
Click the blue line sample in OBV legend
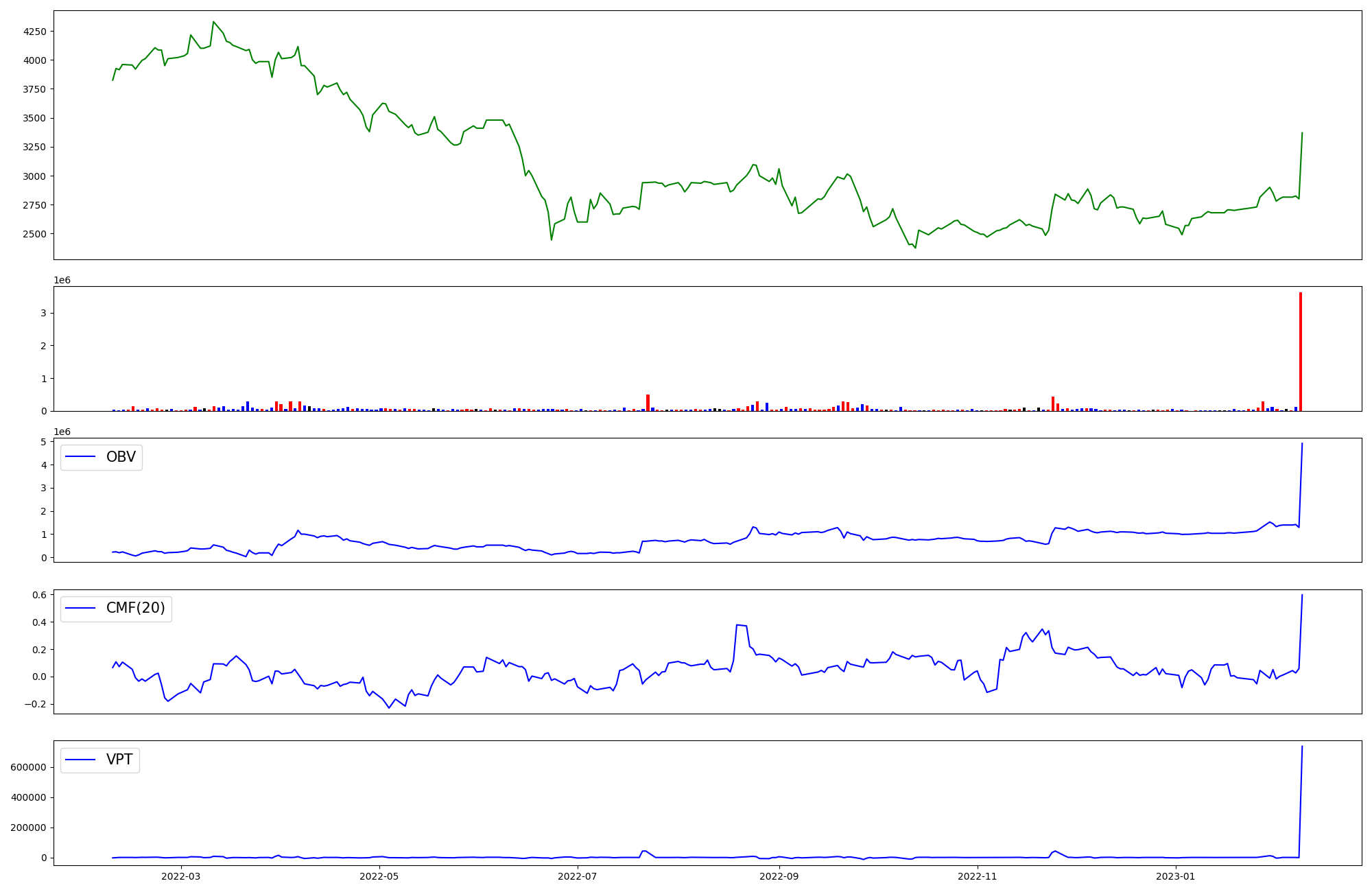[x=80, y=457]
